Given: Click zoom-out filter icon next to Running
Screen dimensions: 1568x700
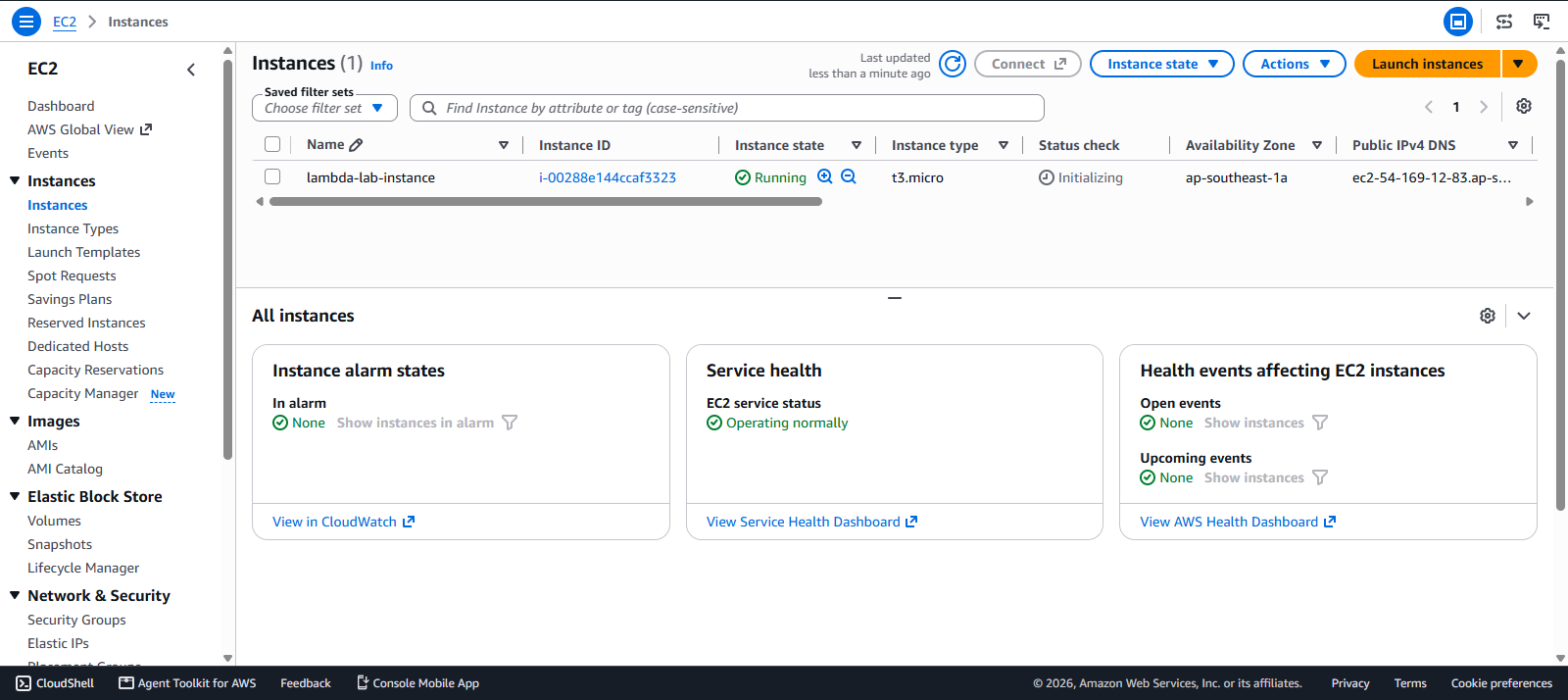Looking at the screenshot, I should pyautogui.click(x=849, y=176).
